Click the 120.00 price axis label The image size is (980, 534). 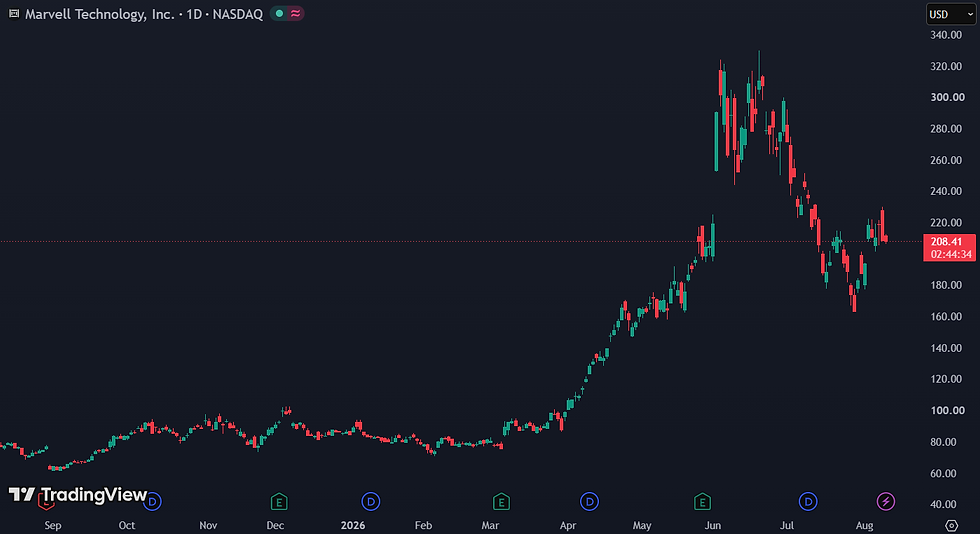click(946, 379)
